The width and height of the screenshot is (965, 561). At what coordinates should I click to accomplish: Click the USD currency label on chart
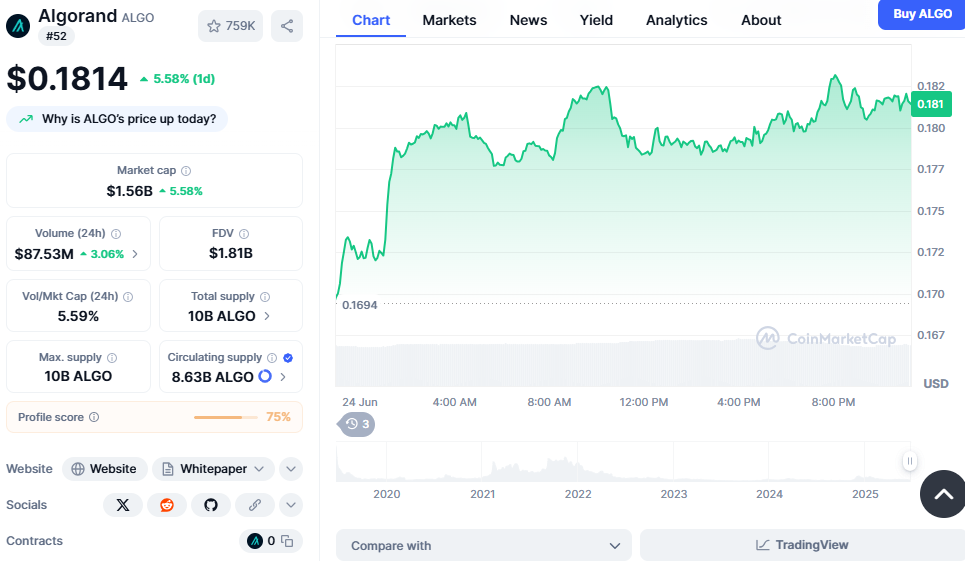935,384
